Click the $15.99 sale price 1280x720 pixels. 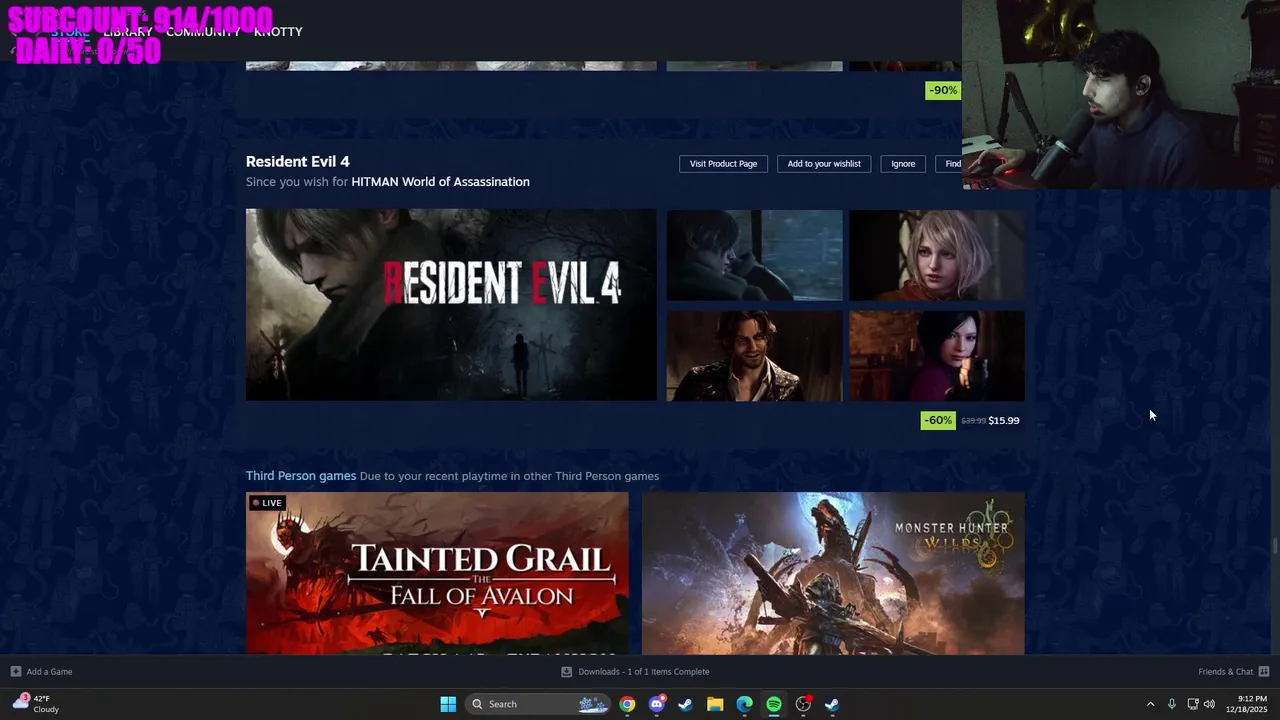(x=1004, y=421)
